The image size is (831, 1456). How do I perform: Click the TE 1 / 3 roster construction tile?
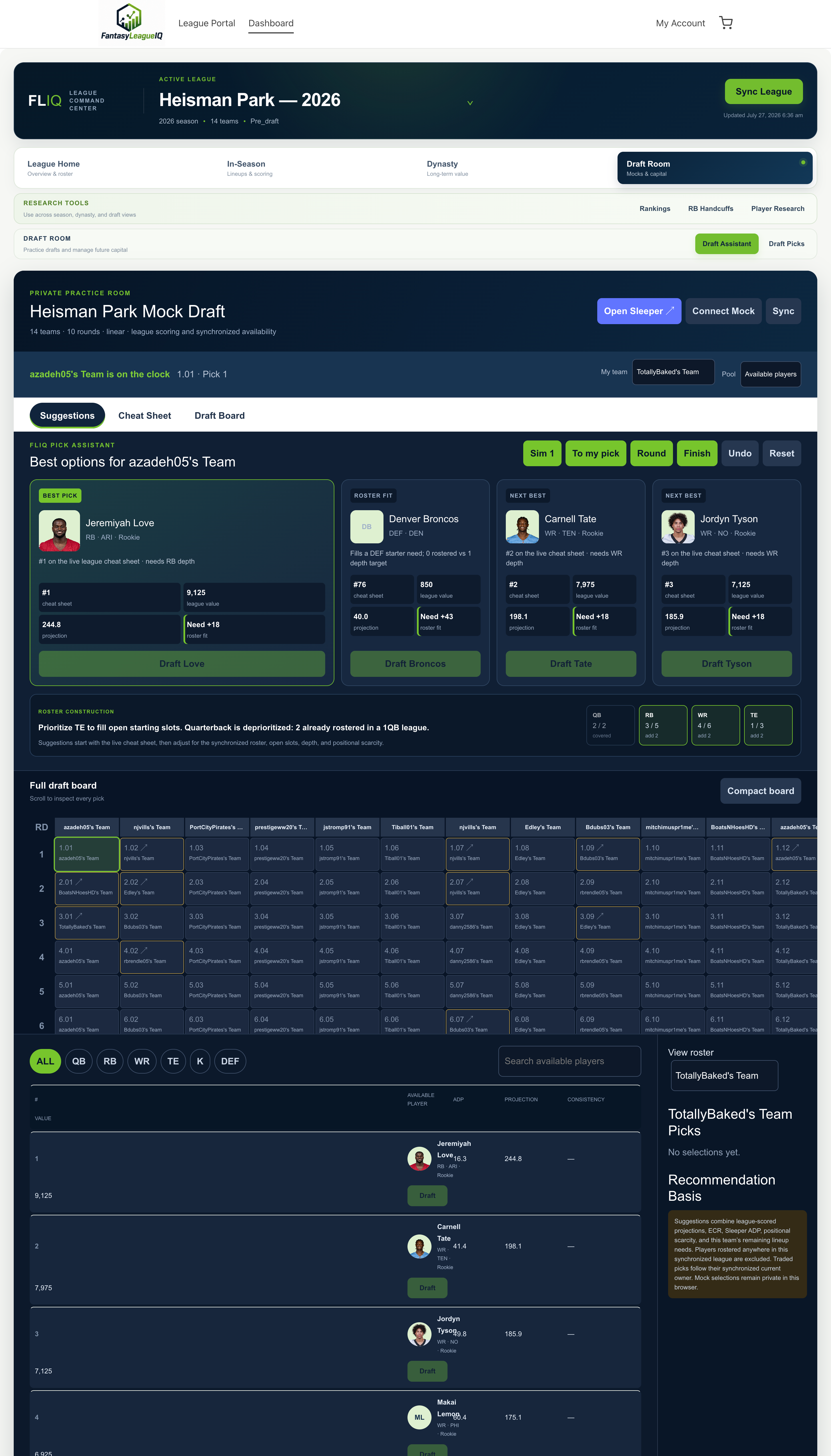tap(768, 725)
